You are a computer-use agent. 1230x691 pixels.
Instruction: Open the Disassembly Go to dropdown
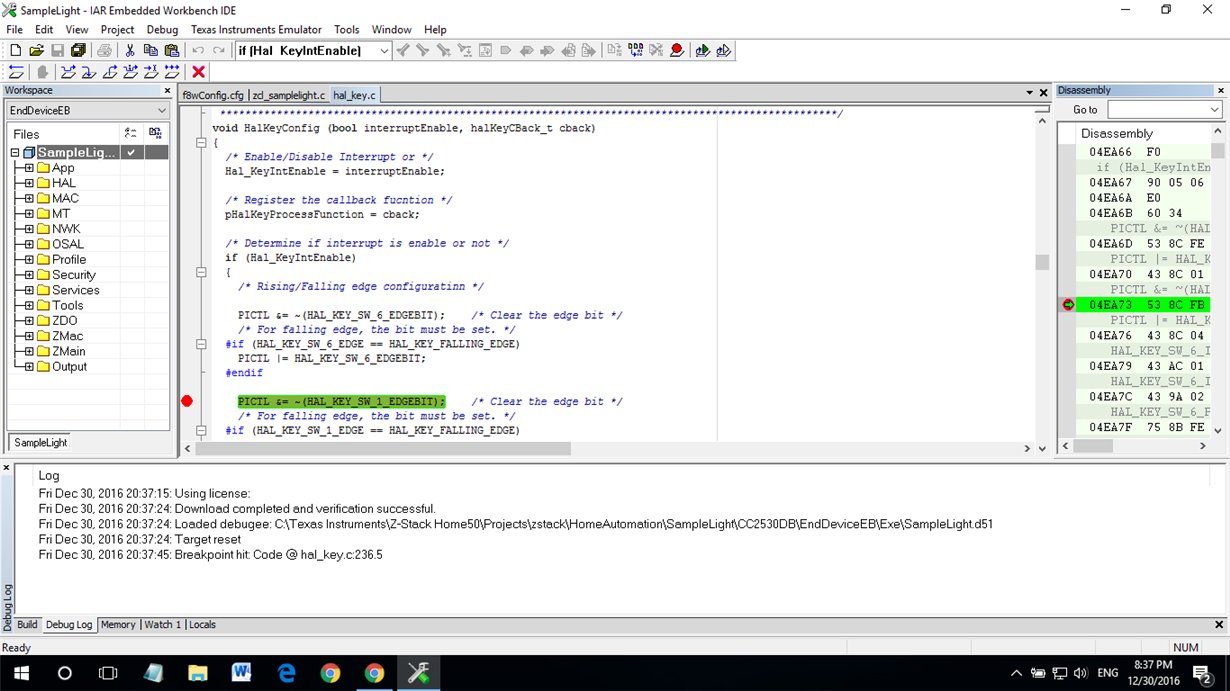pyautogui.click(x=1214, y=110)
